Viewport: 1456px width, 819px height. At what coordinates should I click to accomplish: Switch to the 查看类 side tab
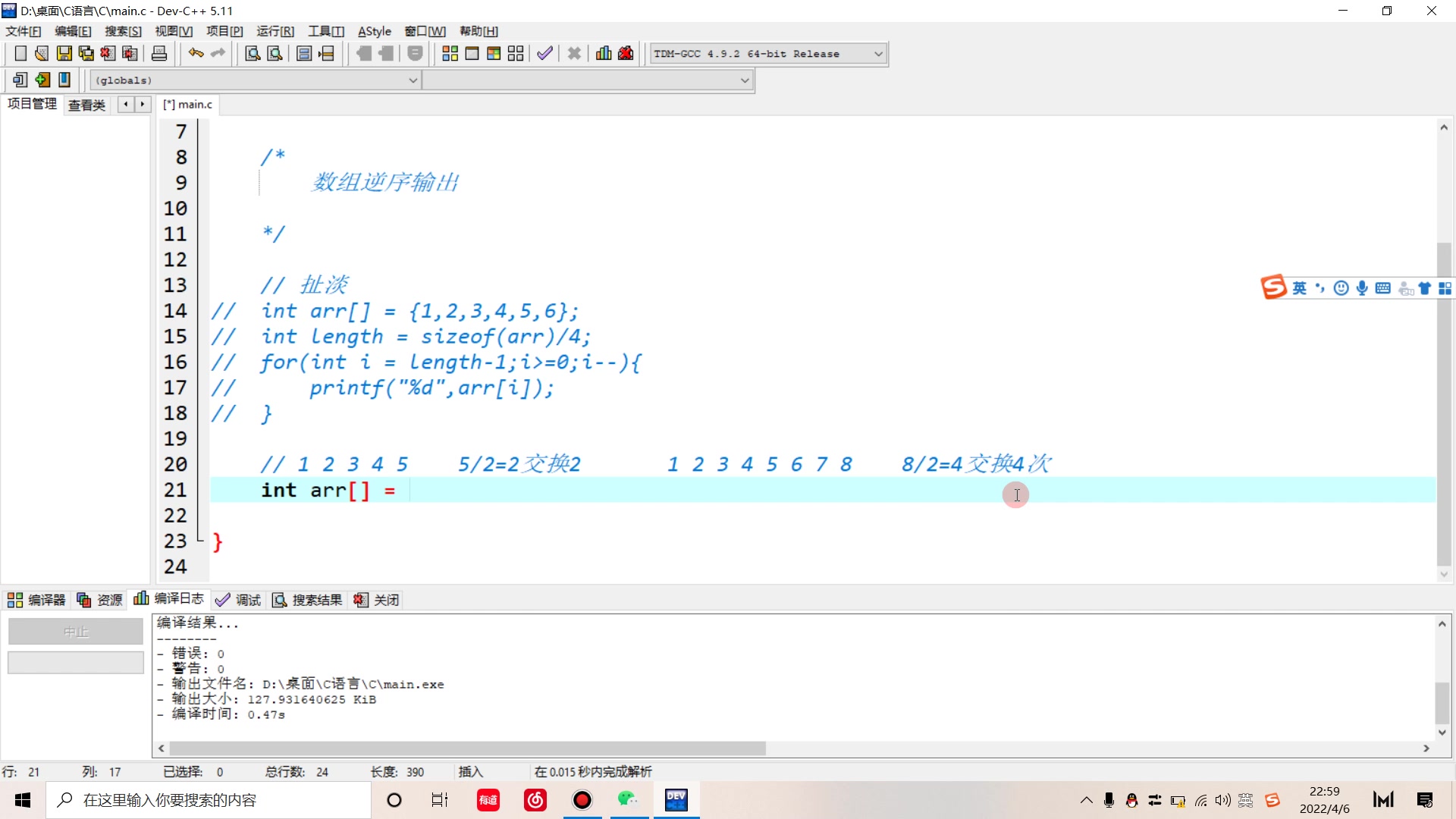point(86,105)
